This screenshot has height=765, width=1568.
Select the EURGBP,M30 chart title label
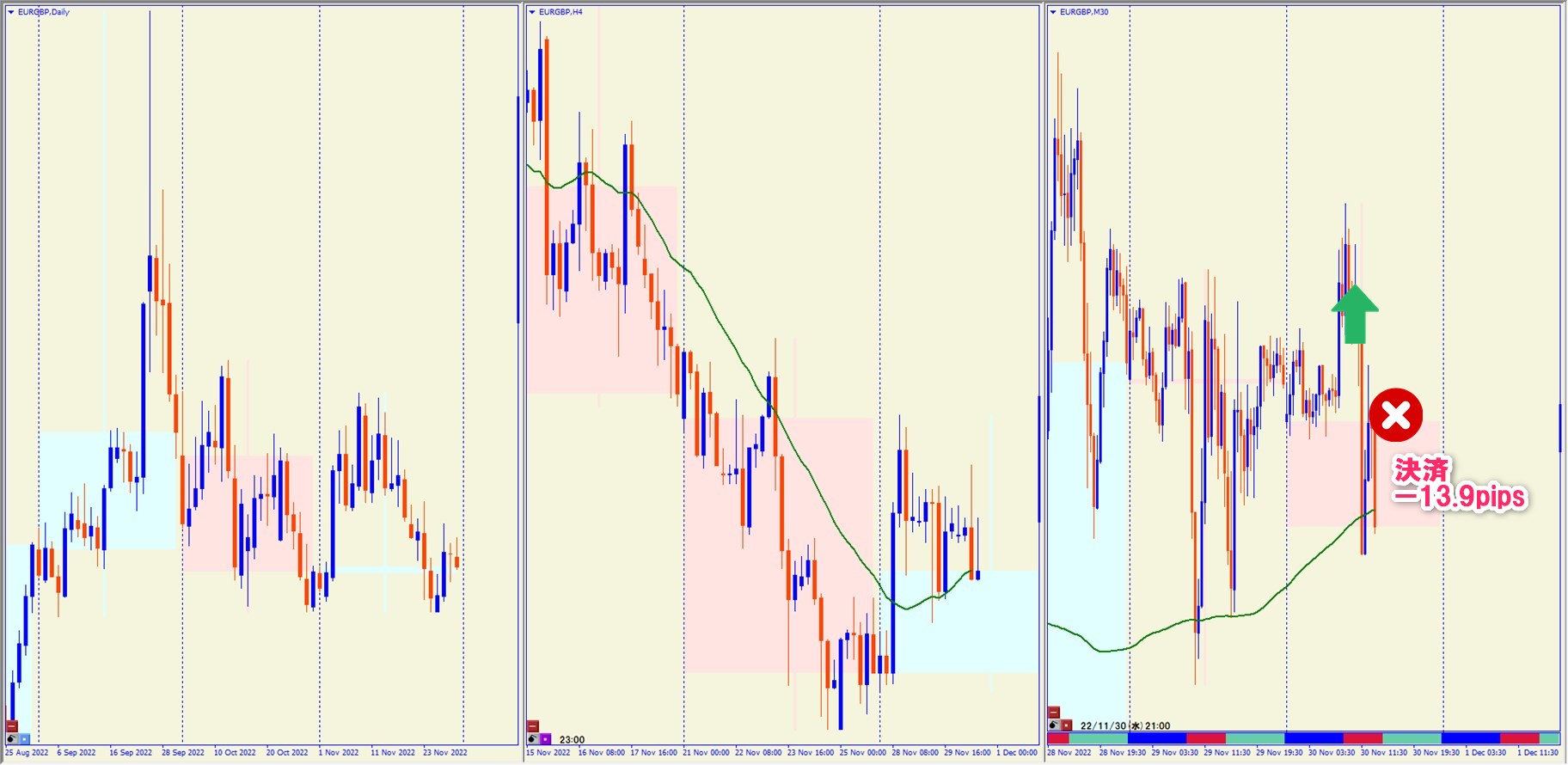click(x=1083, y=12)
